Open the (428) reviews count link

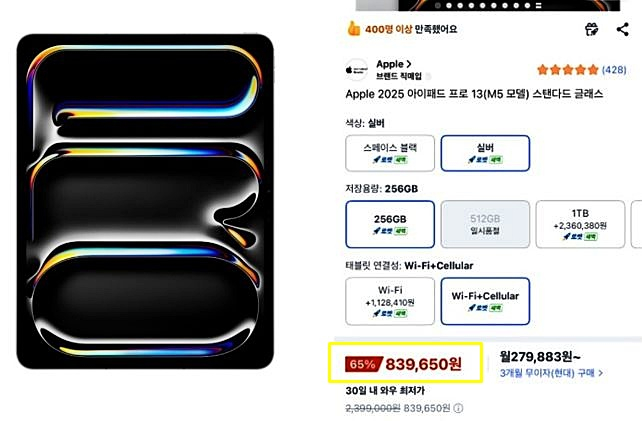614,70
